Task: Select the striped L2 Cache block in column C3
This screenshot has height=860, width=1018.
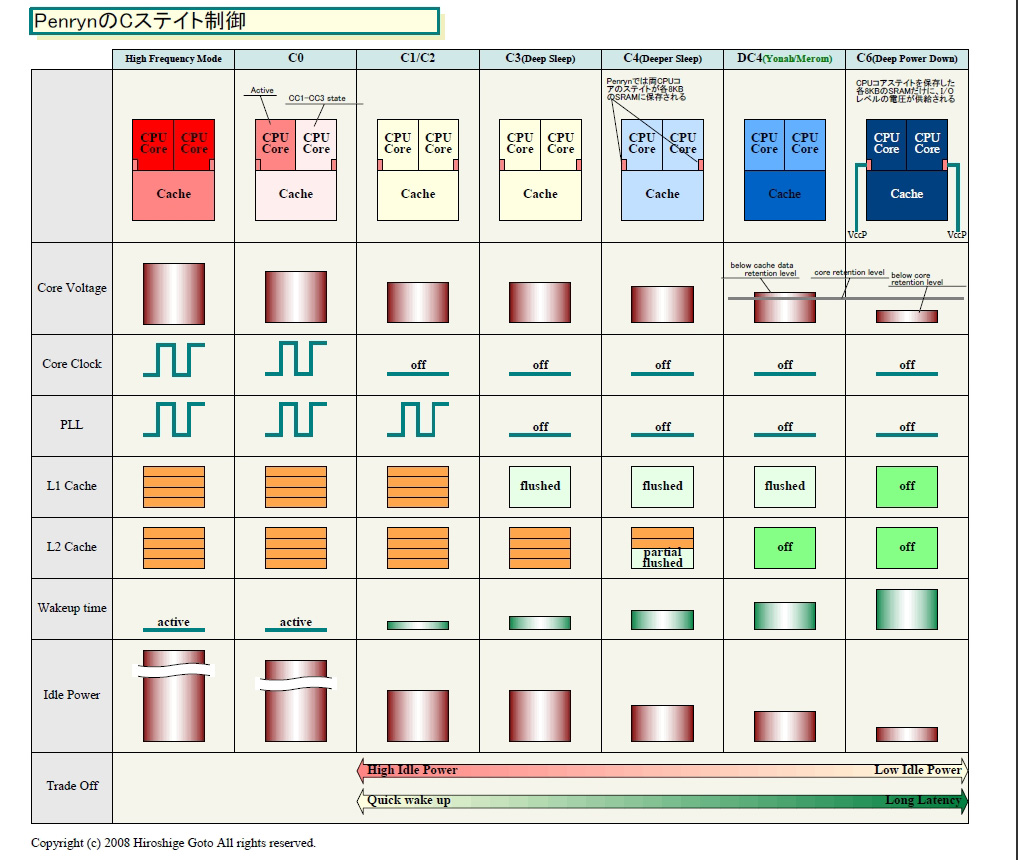Action: coord(540,548)
